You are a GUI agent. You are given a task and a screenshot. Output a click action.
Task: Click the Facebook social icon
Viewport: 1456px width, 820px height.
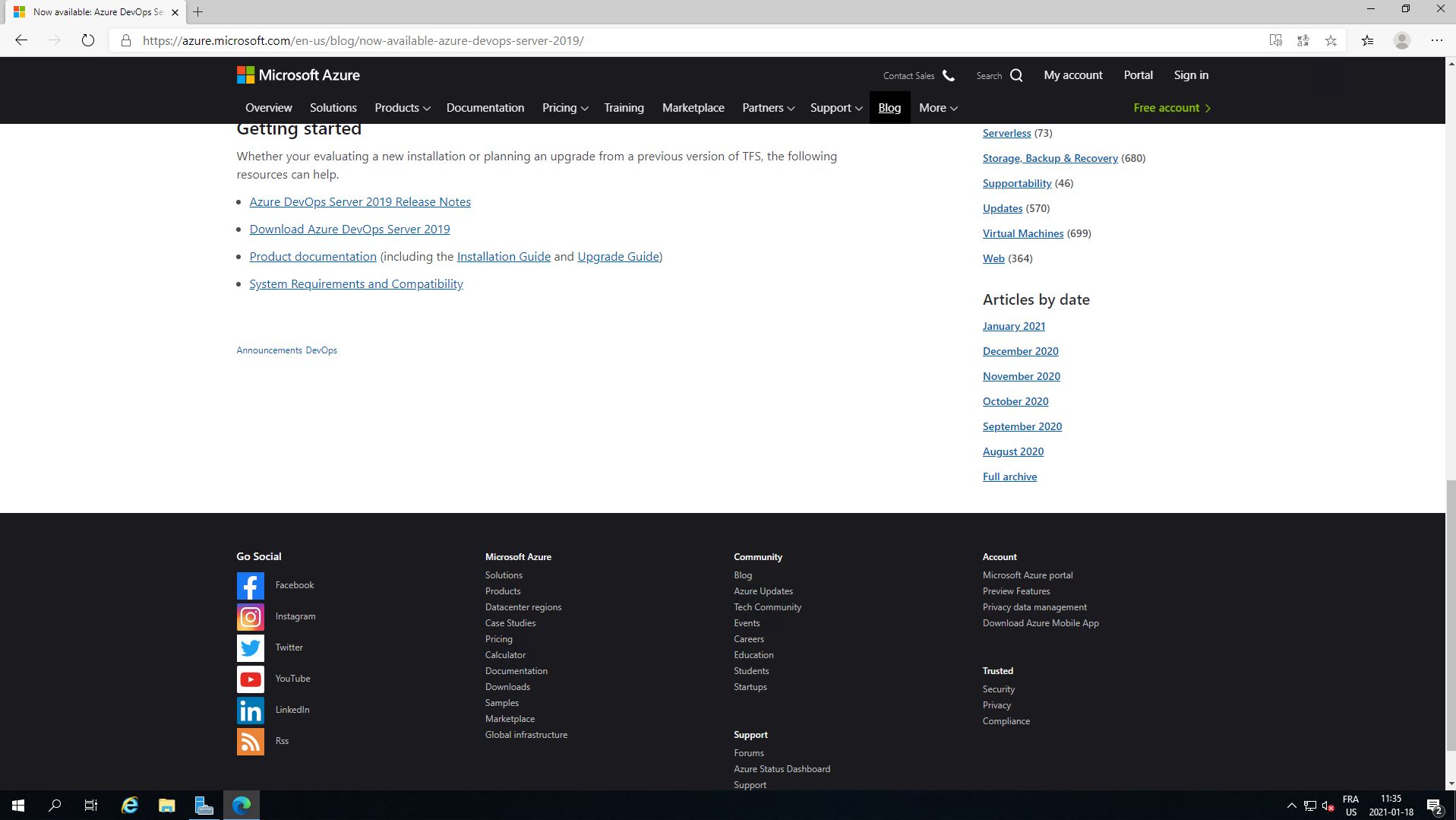pyautogui.click(x=250, y=585)
